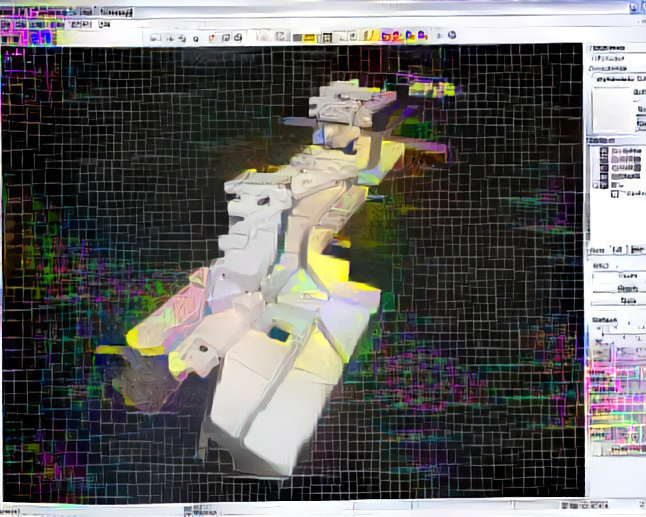Click the round blue icon ending the toolbar
The image size is (646, 517).
[x=452, y=36]
